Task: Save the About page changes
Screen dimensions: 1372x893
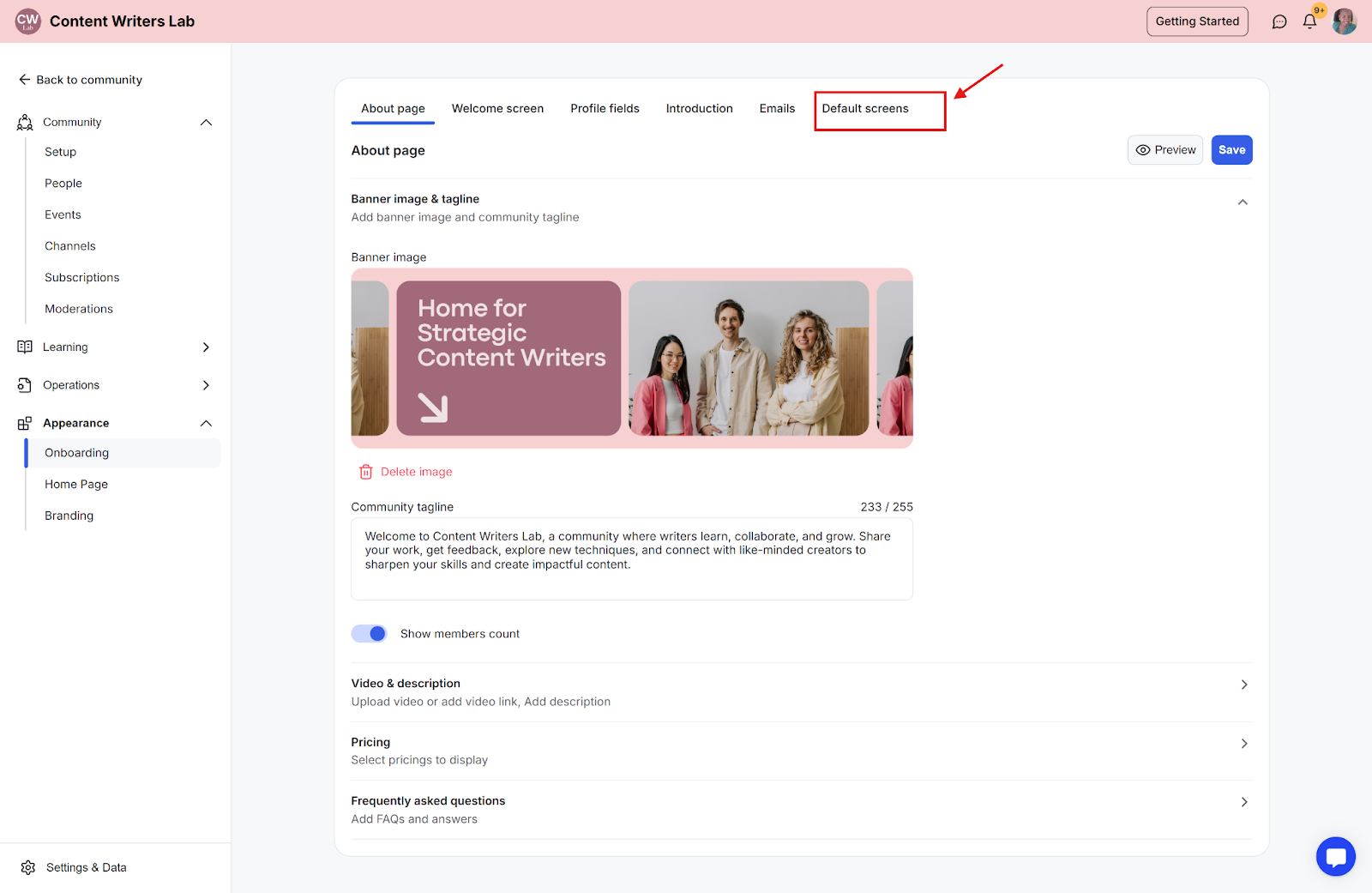Action: [1231, 150]
